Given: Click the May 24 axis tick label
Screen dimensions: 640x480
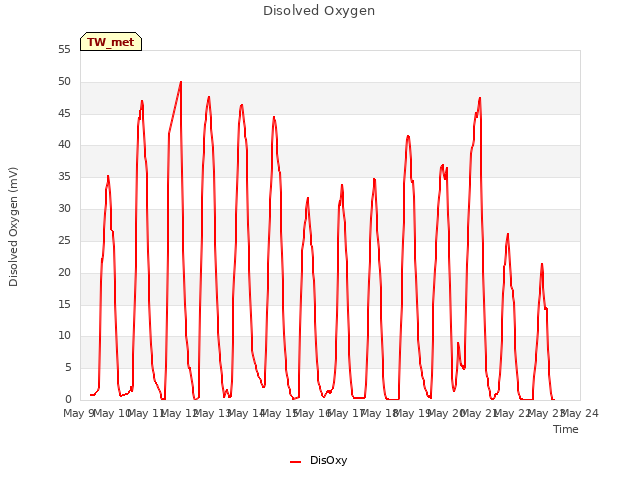Looking at the screenshot, I should [x=580, y=413].
